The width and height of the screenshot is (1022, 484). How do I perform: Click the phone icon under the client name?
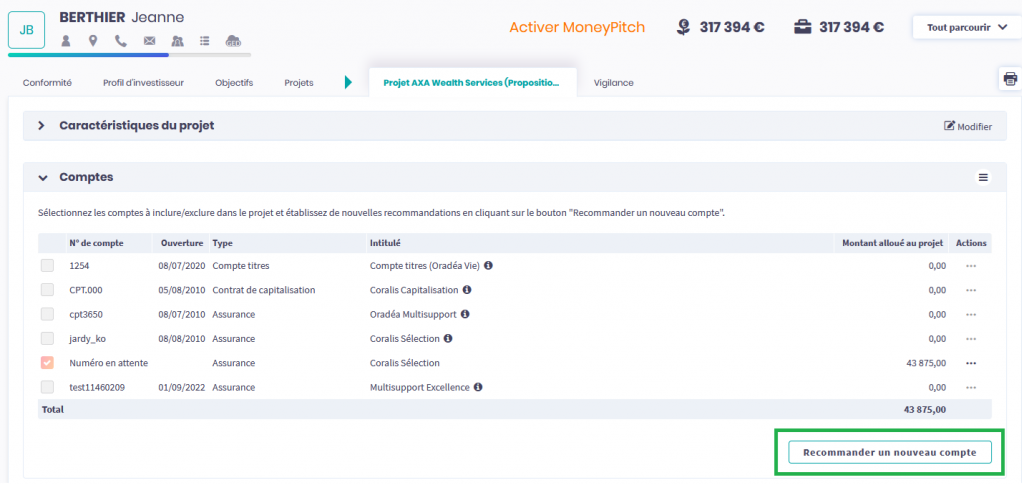(x=121, y=41)
